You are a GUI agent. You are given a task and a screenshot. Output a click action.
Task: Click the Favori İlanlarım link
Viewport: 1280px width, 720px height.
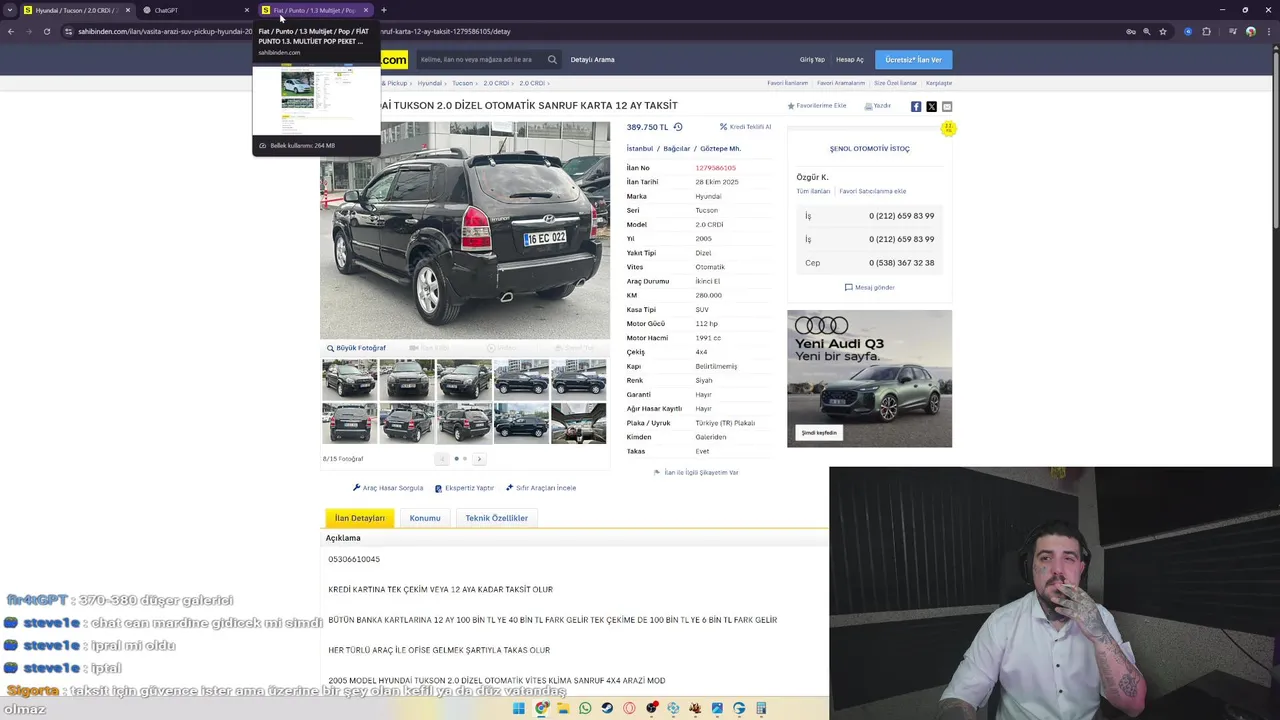[x=787, y=83]
